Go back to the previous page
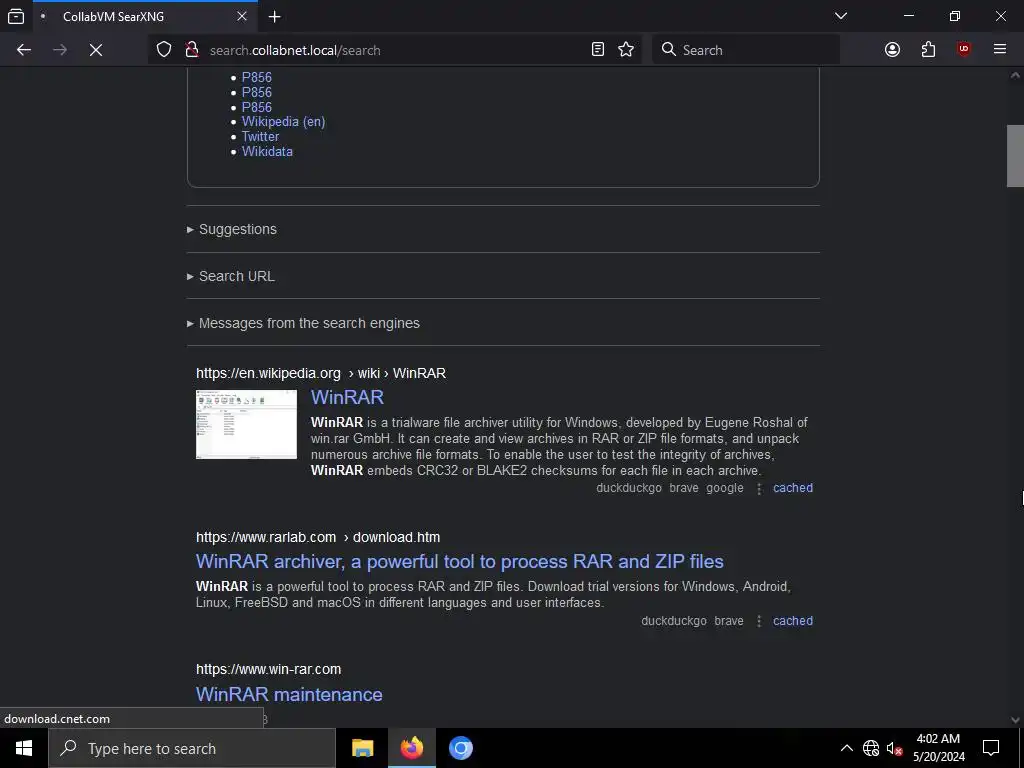The image size is (1024, 768). (24, 50)
